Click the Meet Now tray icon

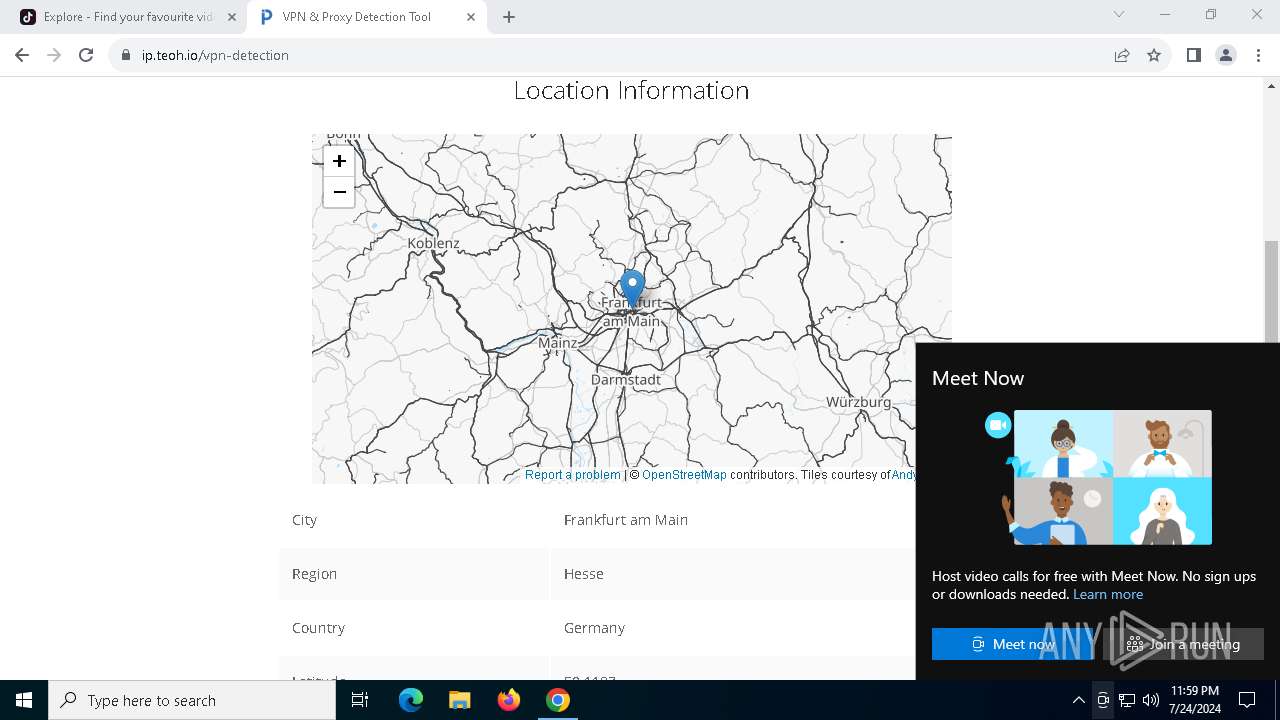[1102, 700]
